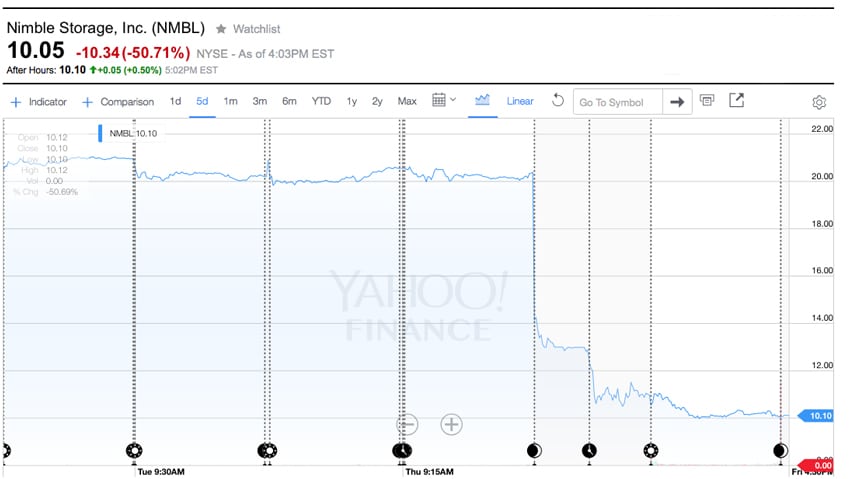Click the pop-out external window icon

point(736,100)
